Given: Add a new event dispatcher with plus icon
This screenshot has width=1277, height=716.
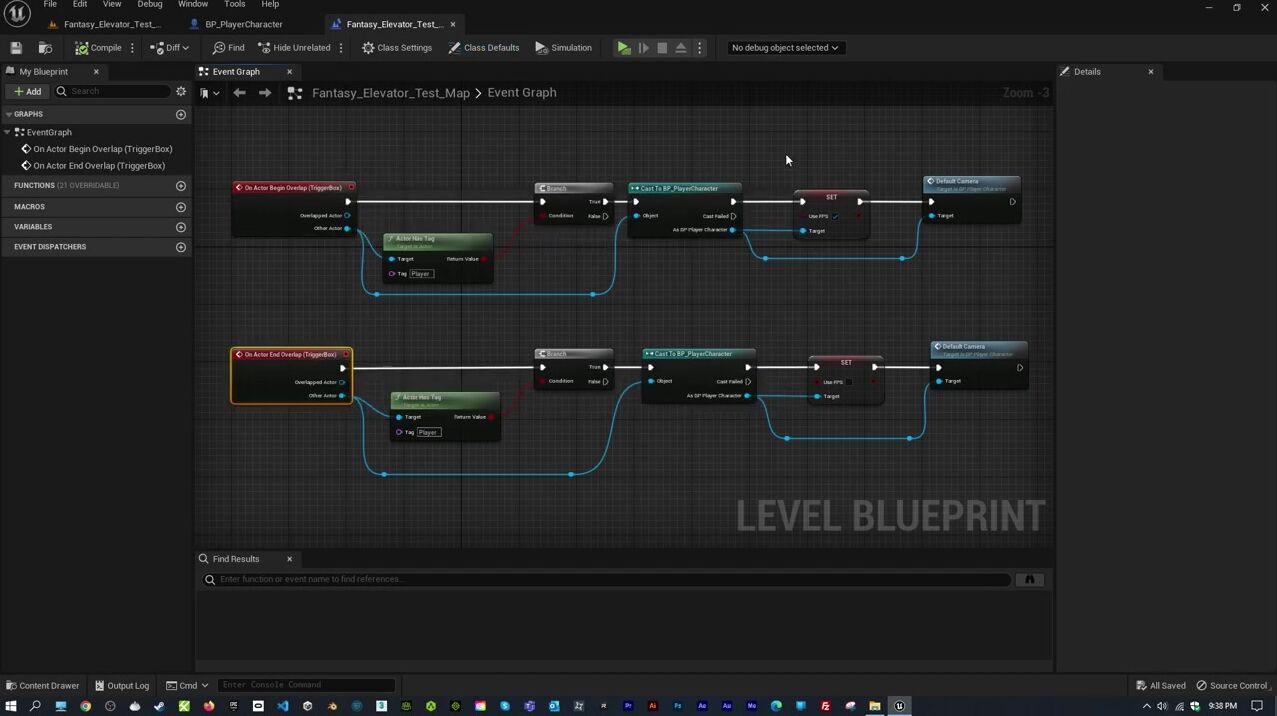Looking at the screenshot, I should pyautogui.click(x=181, y=247).
